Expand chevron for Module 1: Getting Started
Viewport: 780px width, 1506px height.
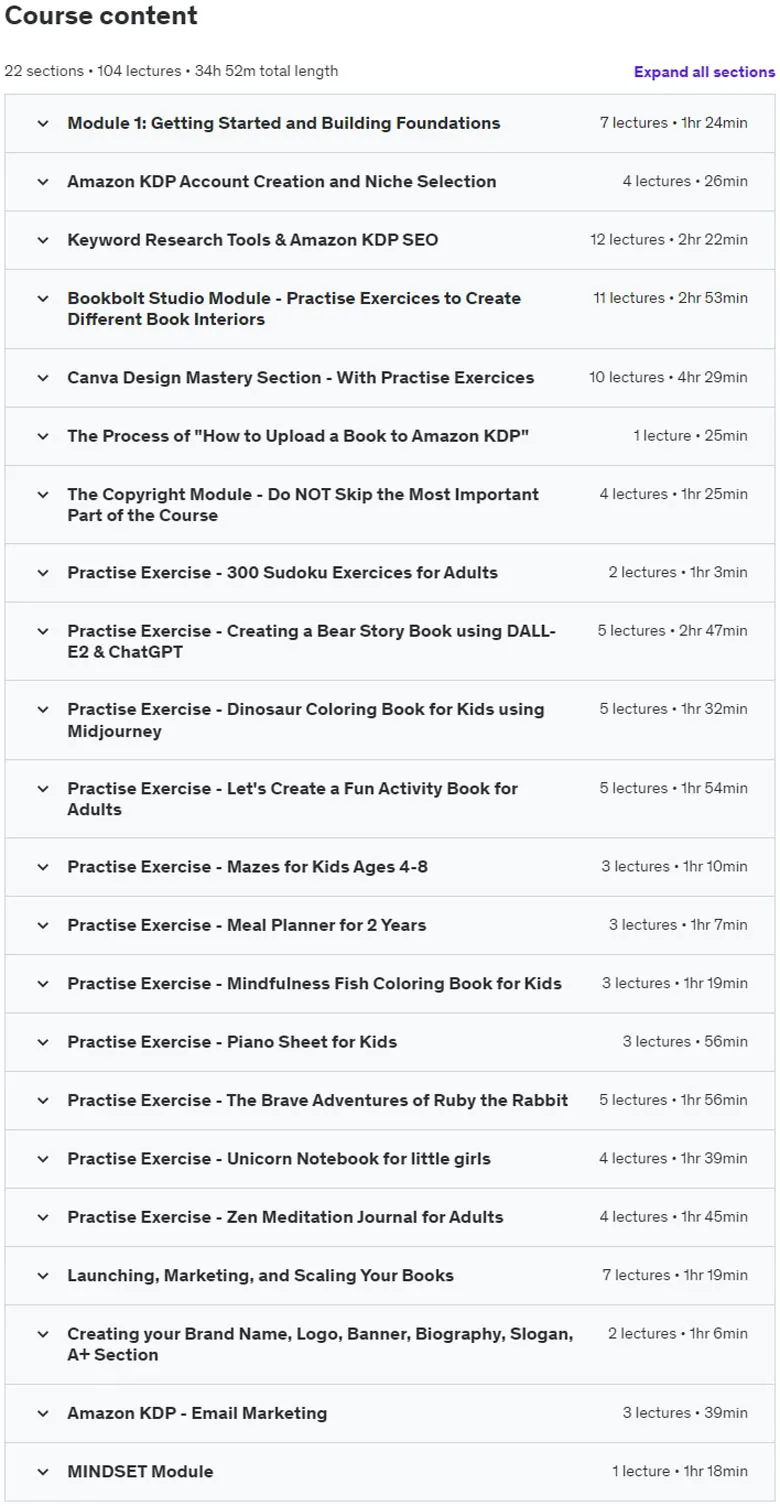point(42,123)
